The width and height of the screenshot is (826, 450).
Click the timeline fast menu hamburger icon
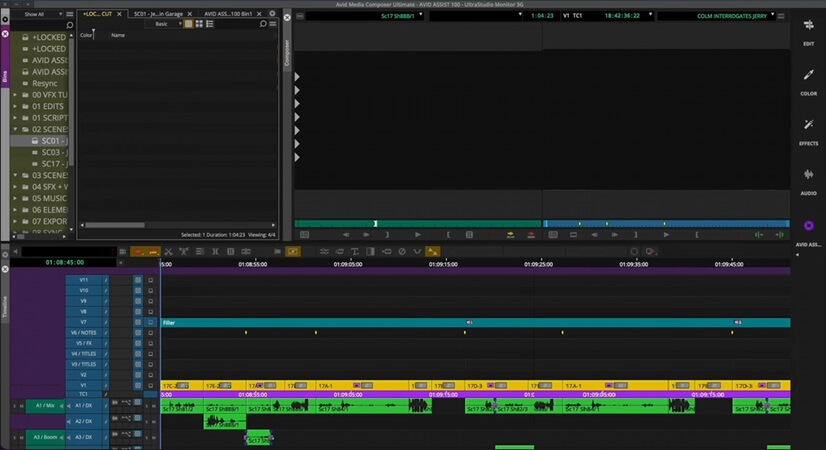(x=122, y=252)
